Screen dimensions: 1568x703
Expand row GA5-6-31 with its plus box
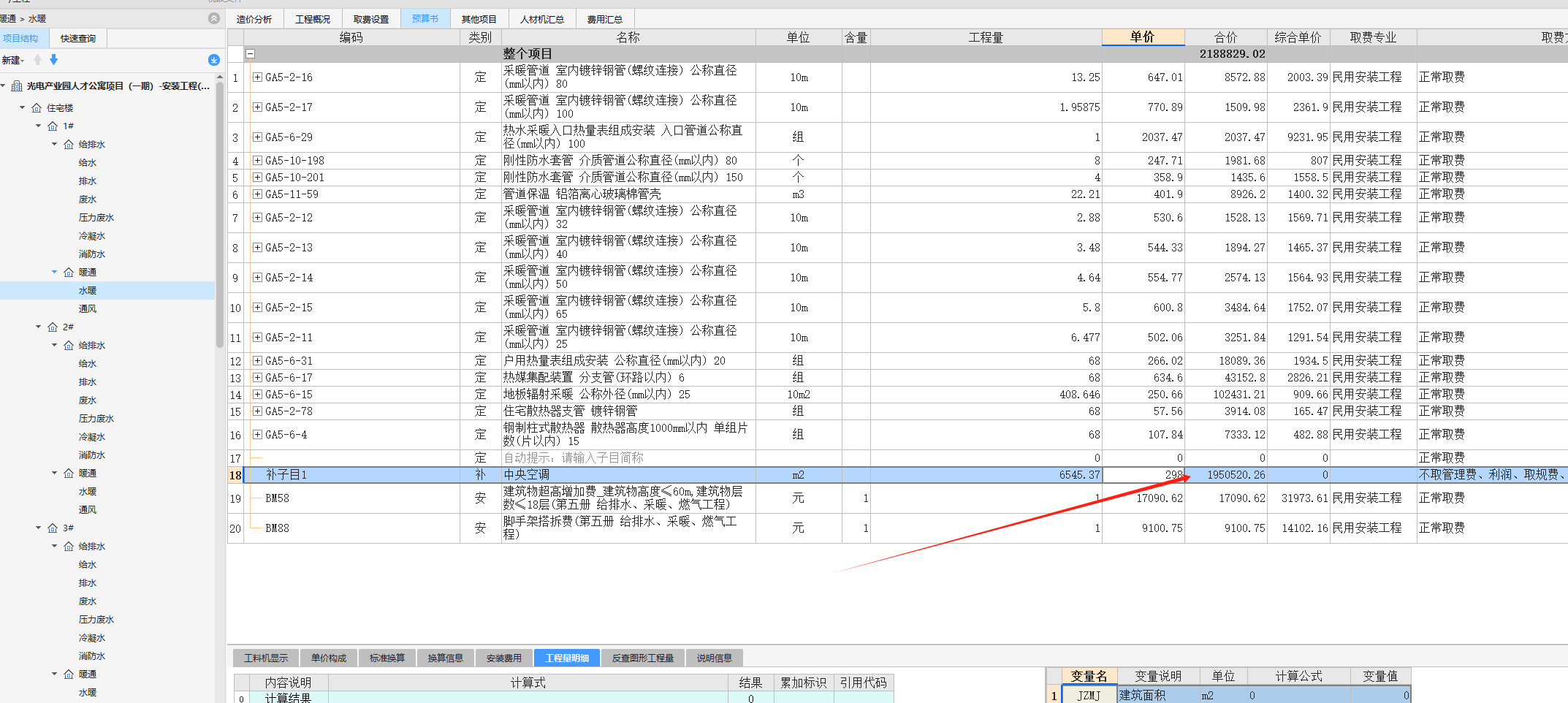[x=257, y=360]
